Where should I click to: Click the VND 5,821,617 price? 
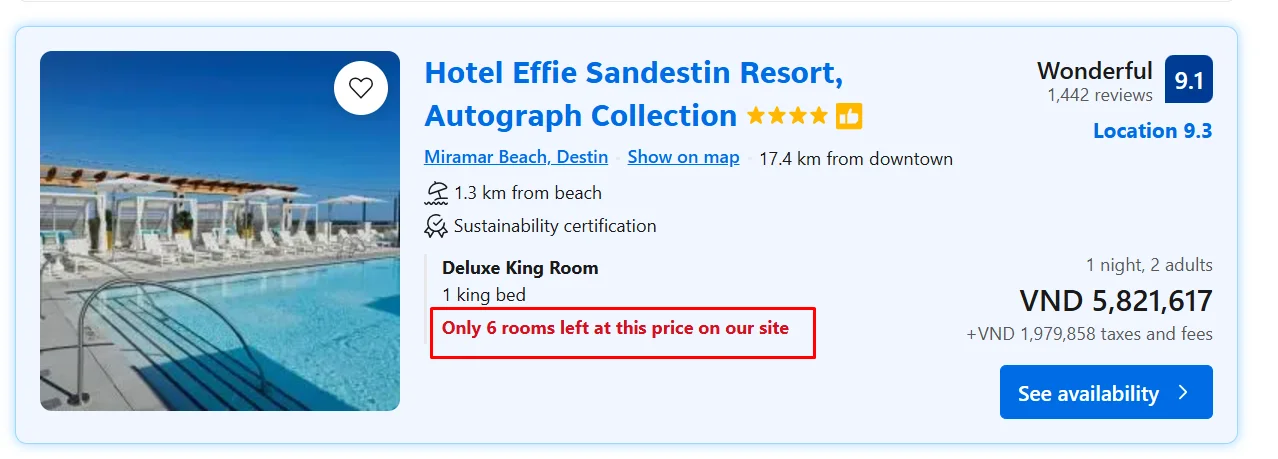click(x=1116, y=301)
